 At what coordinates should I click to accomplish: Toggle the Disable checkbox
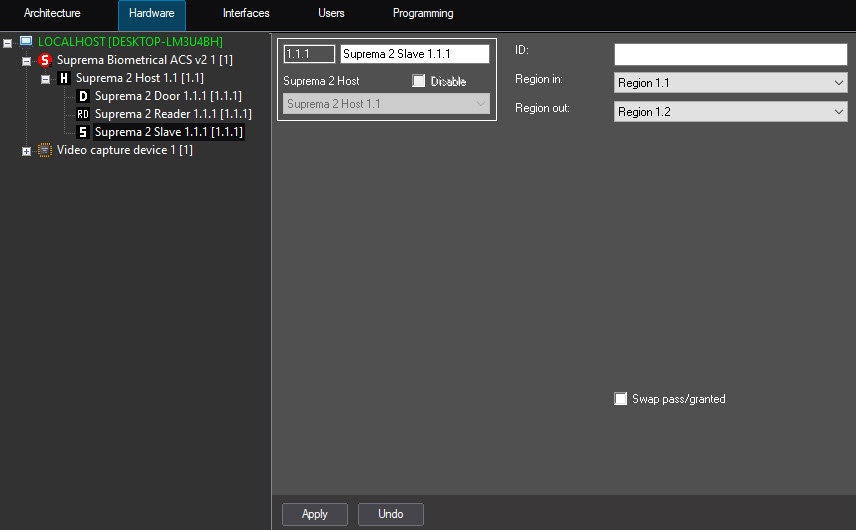coord(419,81)
